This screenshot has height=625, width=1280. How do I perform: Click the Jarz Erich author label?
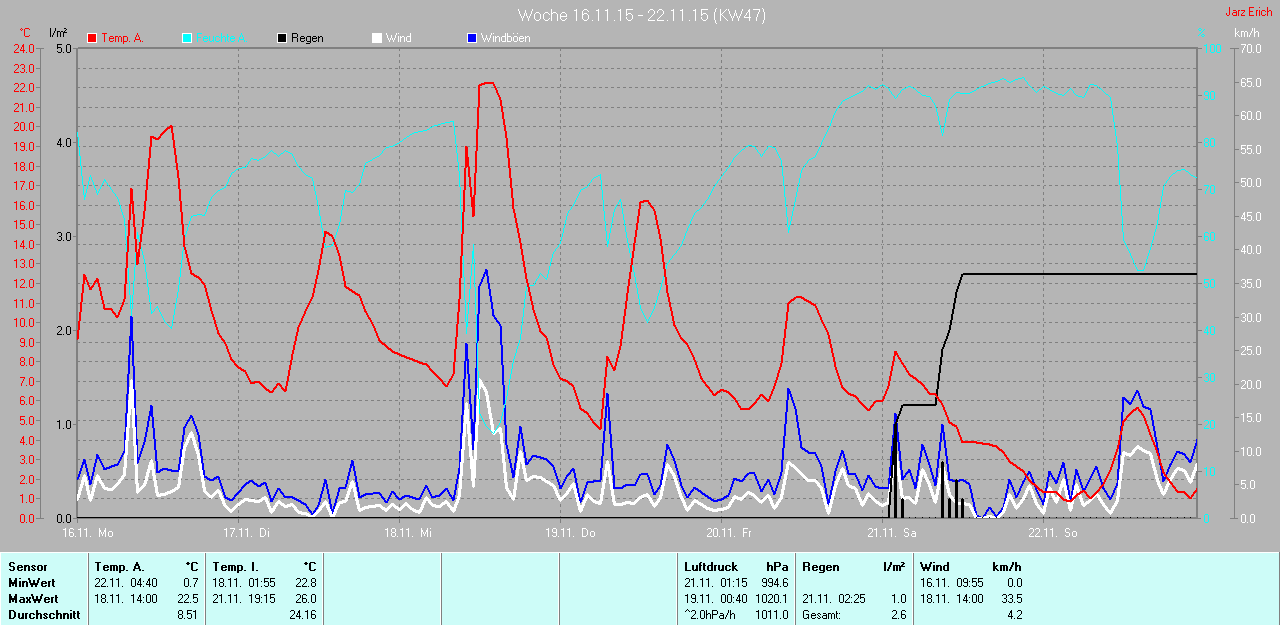pos(1249,12)
